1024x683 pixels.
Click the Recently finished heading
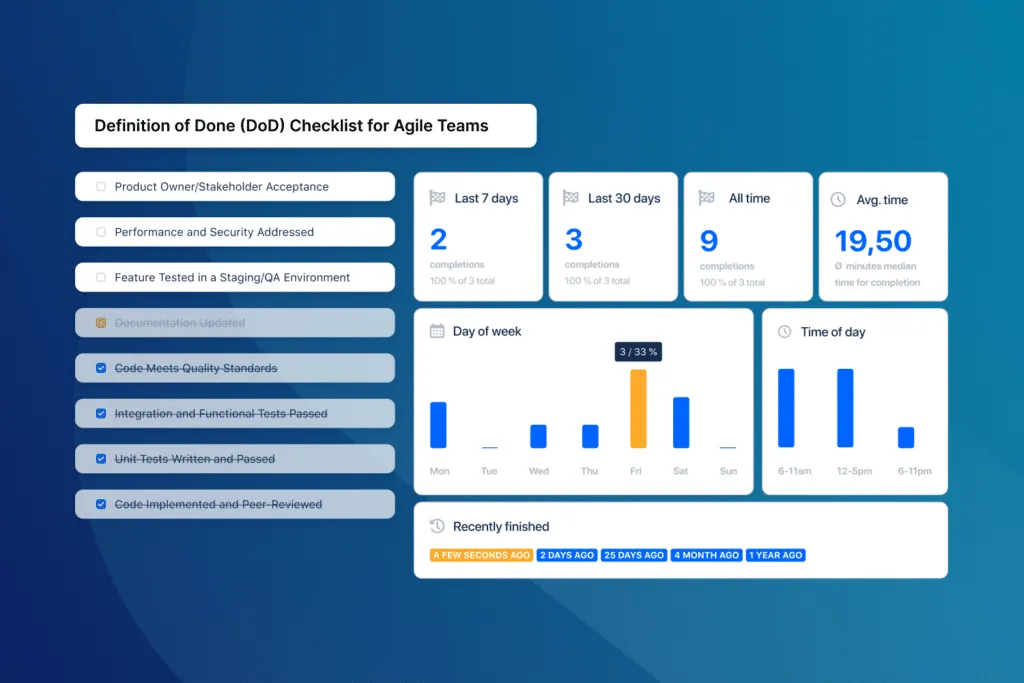click(x=501, y=526)
